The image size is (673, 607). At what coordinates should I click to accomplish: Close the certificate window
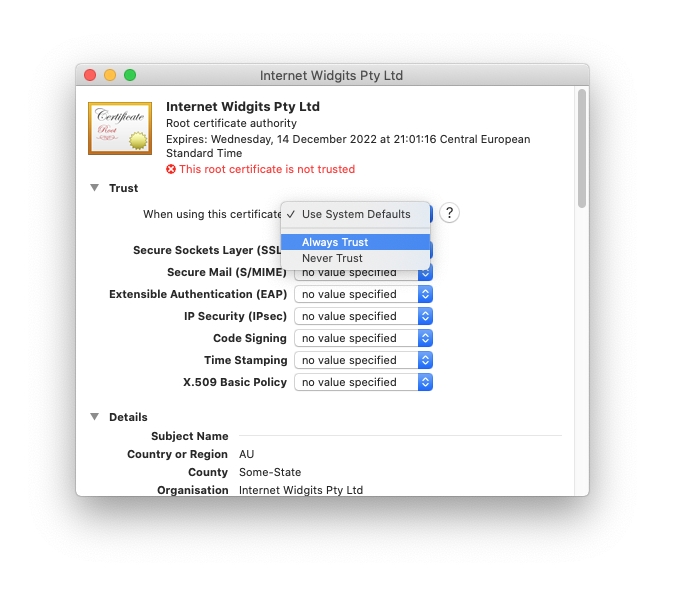click(x=90, y=76)
